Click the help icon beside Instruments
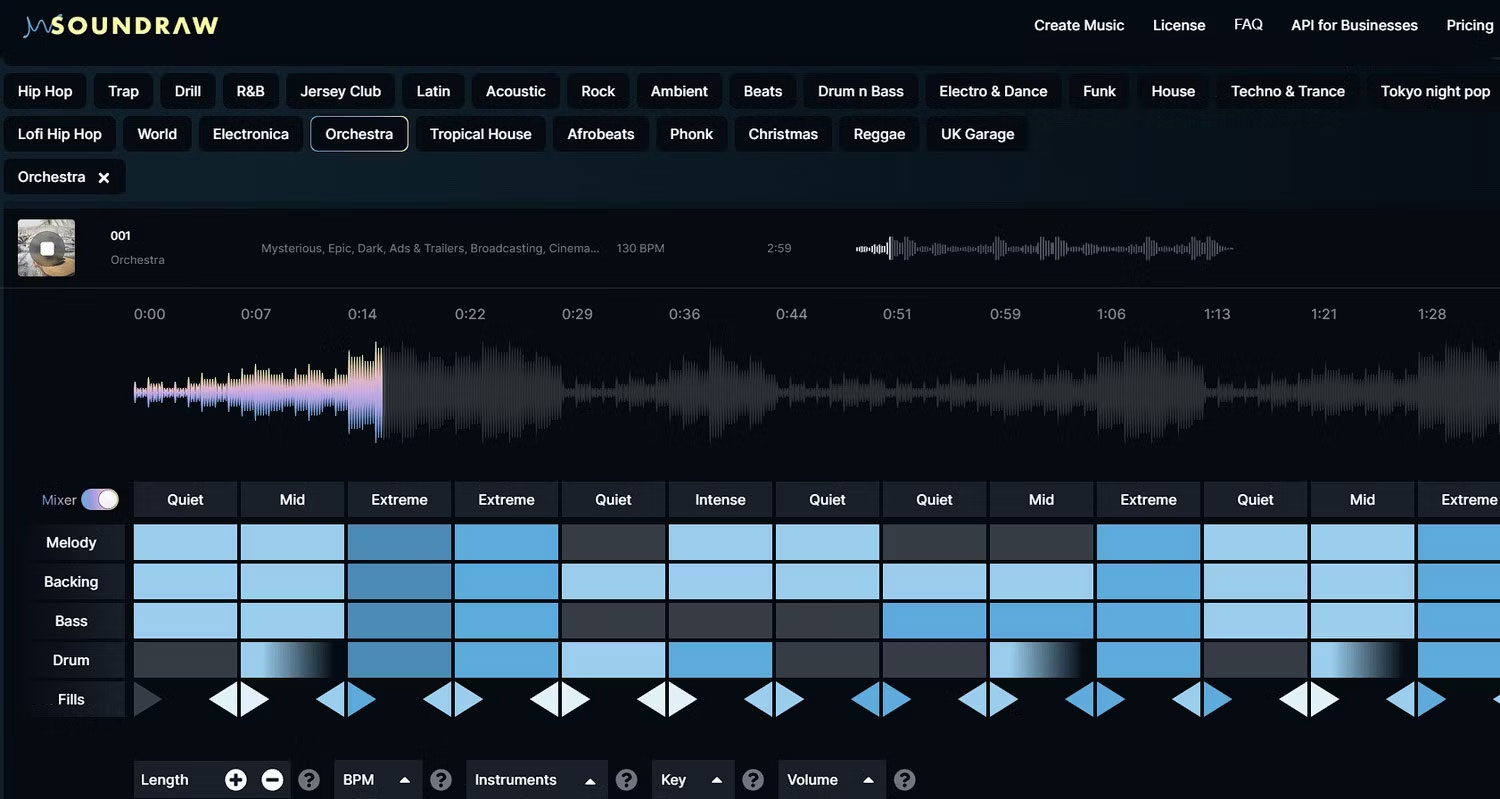Image resolution: width=1500 pixels, height=799 pixels. pos(626,779)
